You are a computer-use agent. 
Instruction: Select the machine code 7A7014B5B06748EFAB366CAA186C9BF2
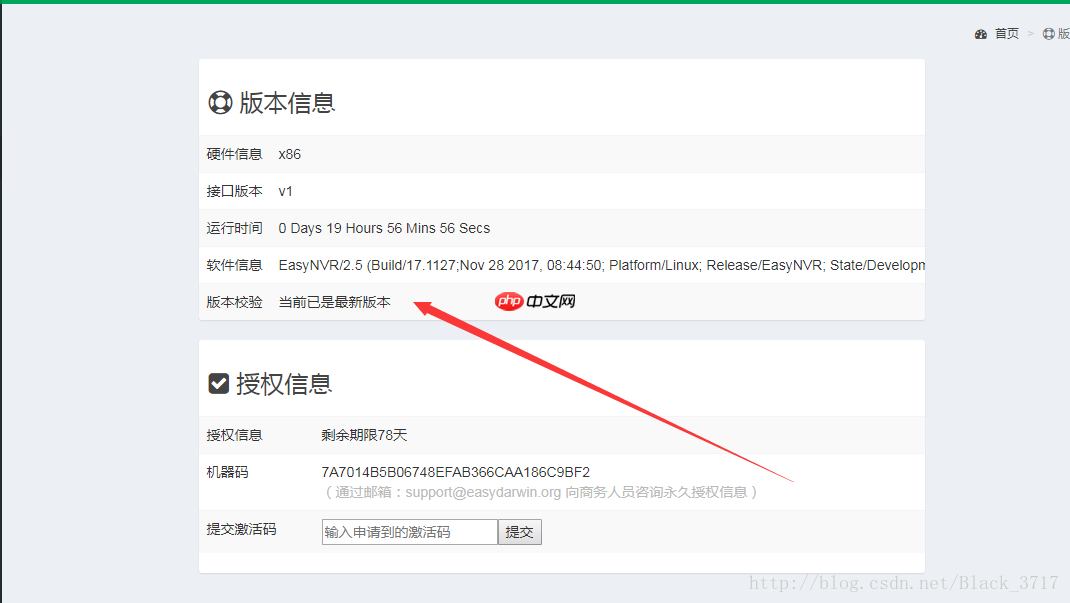click(455, 471)
